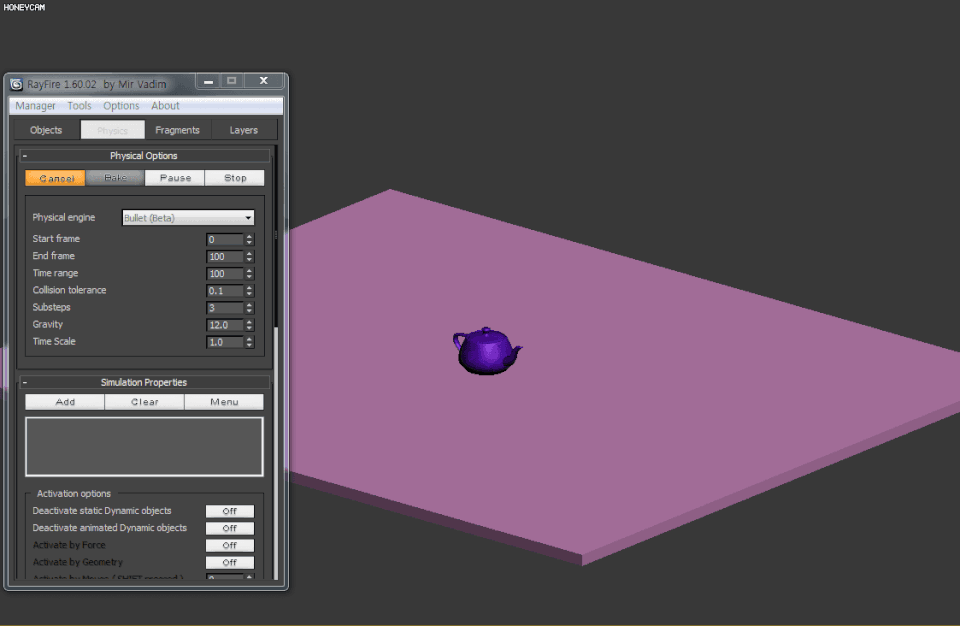Click the RayFire window title icon

point(17,84)
